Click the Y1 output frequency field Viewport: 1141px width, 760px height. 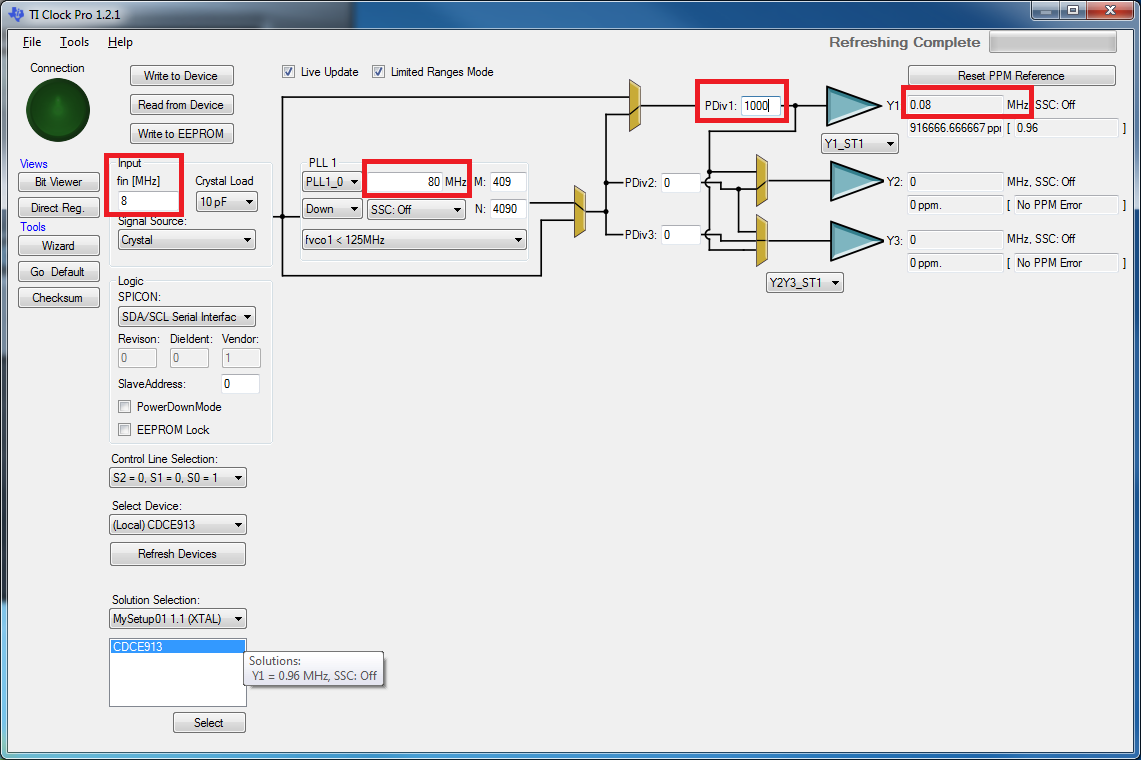tap(955, 105)
